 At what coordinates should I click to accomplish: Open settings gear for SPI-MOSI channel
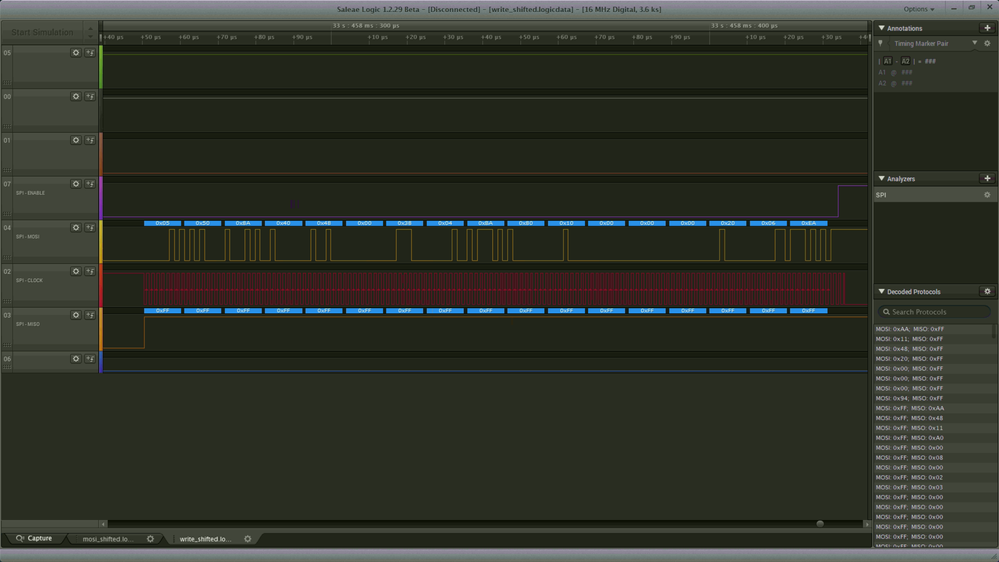coord(76,227)
